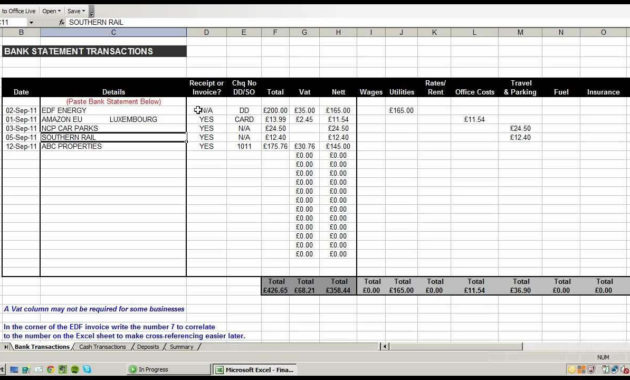The width and height of the screenshot is (630, 380).
Task: Switch to the Summary sheet tab
Action: tap(181, 347)
